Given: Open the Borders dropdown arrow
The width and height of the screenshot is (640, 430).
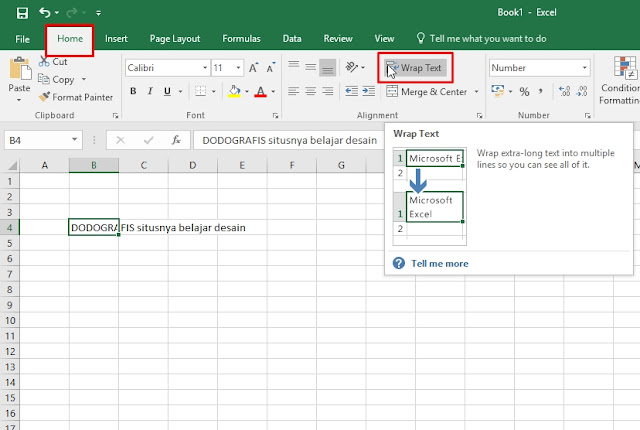Looking at the screenshot, I should [x=213, y=91].
